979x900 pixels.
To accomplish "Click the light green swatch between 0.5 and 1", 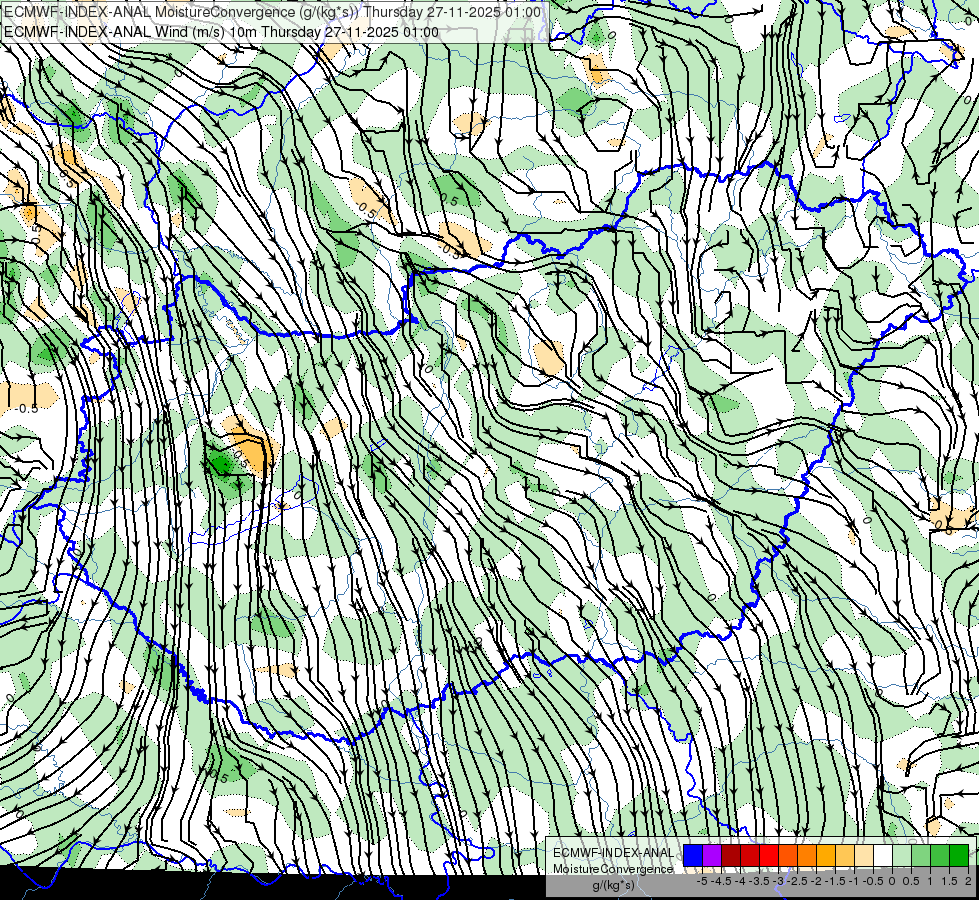I will (x=921, y=856).
